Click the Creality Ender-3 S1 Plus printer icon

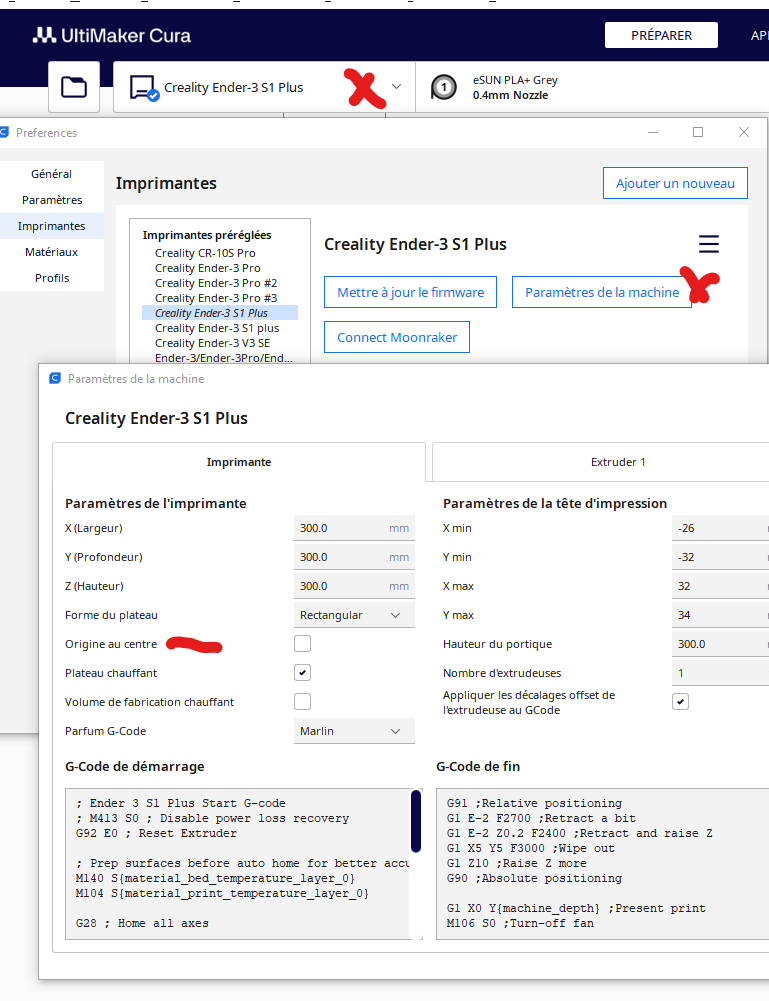click(144, 87)
